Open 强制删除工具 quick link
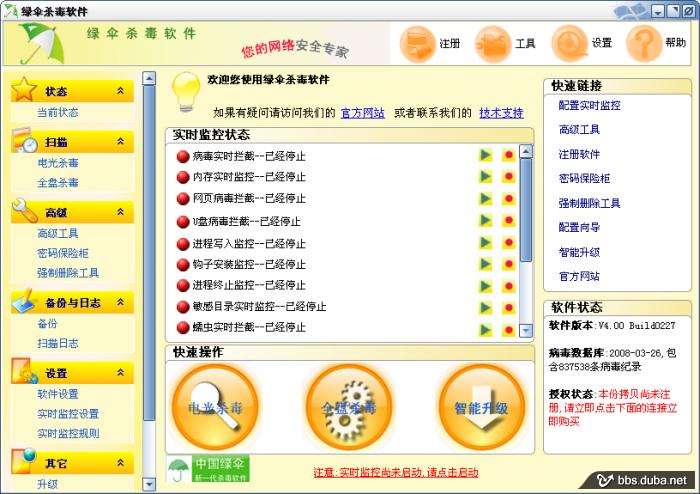This screenshot has width=700, height=494. click(x=589, y=203)
